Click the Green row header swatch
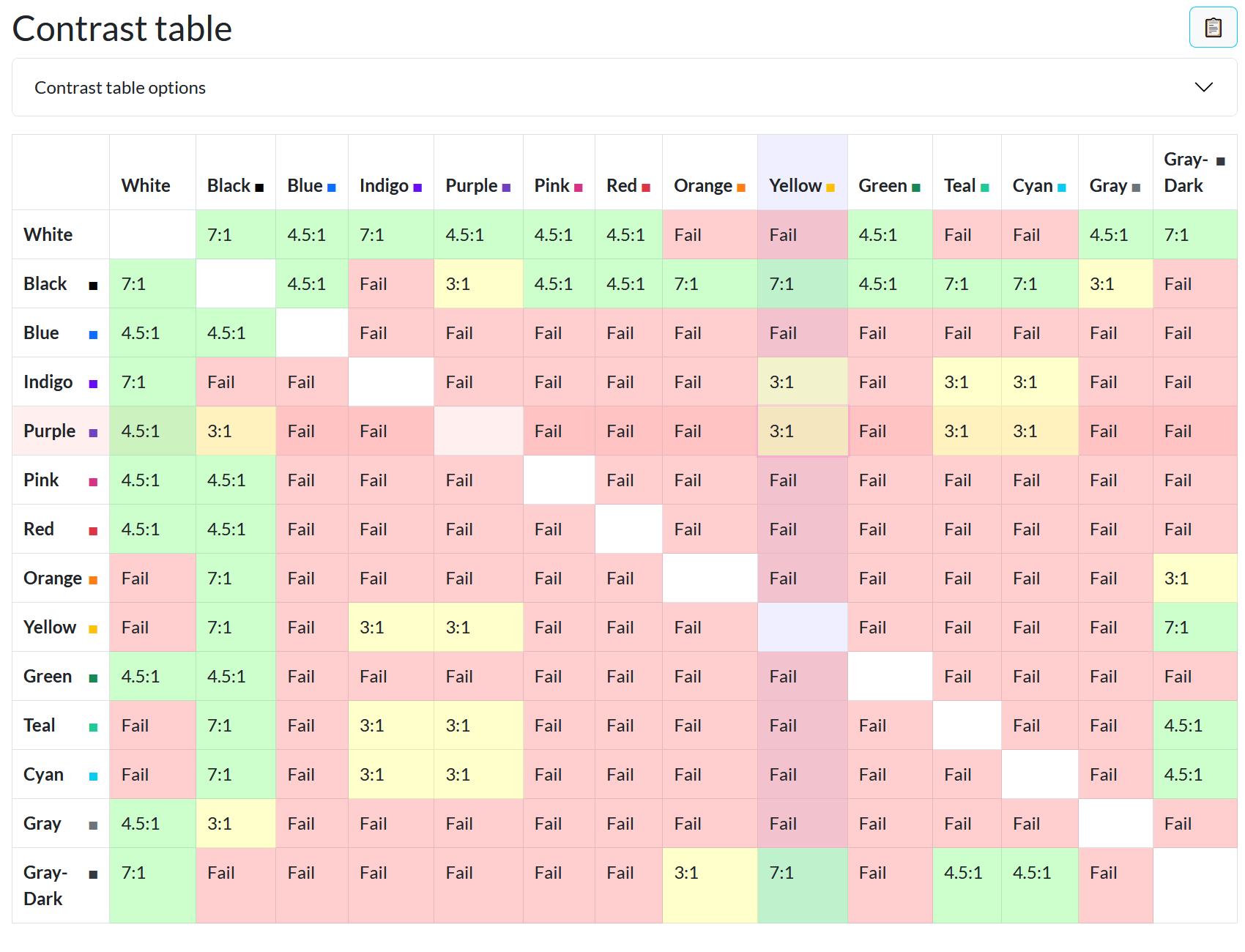Viewport: 1245px width, 952px height. click(x=93, y=678)
